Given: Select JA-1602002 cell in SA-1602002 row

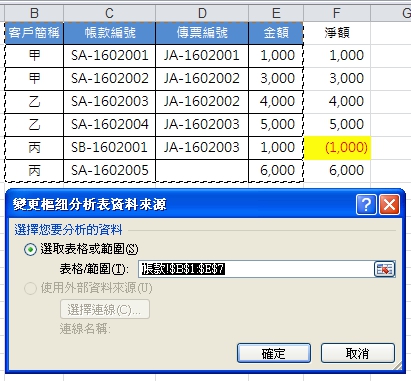Looking at the screenshot, I should (202, 79).
